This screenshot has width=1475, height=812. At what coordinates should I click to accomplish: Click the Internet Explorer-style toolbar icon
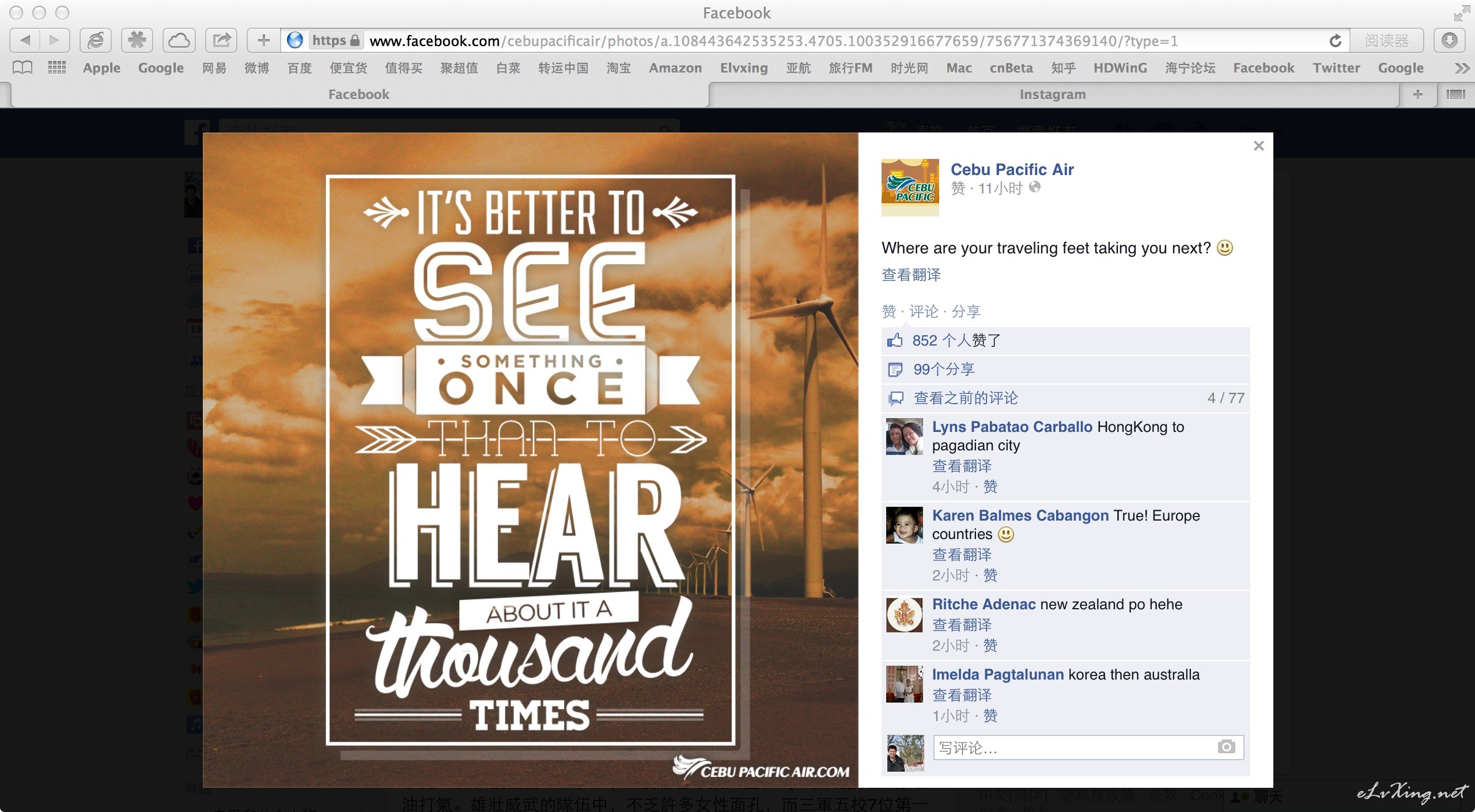click(96, 40)
